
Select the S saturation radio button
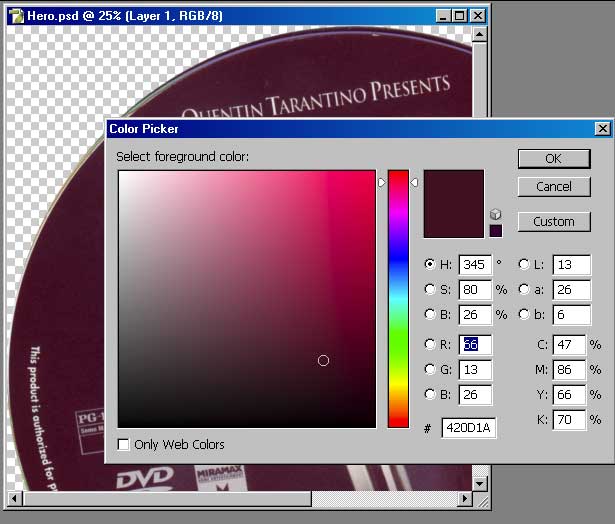point(429,289)
